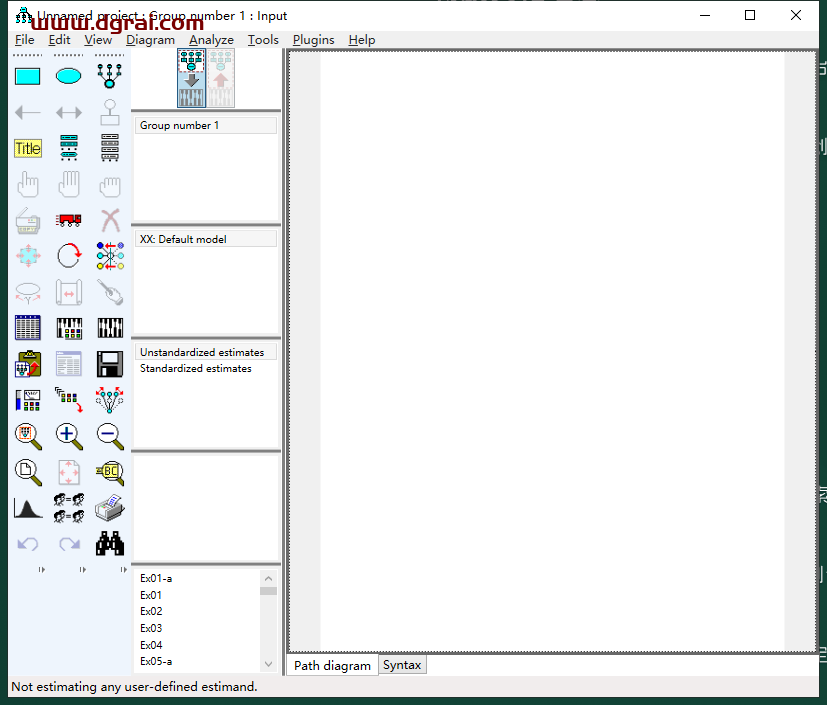Image resolution: width=827 pixels, height=705 pixels.
Task: Select Group number 1 in groups list
Action: click(x=206, y=125)
